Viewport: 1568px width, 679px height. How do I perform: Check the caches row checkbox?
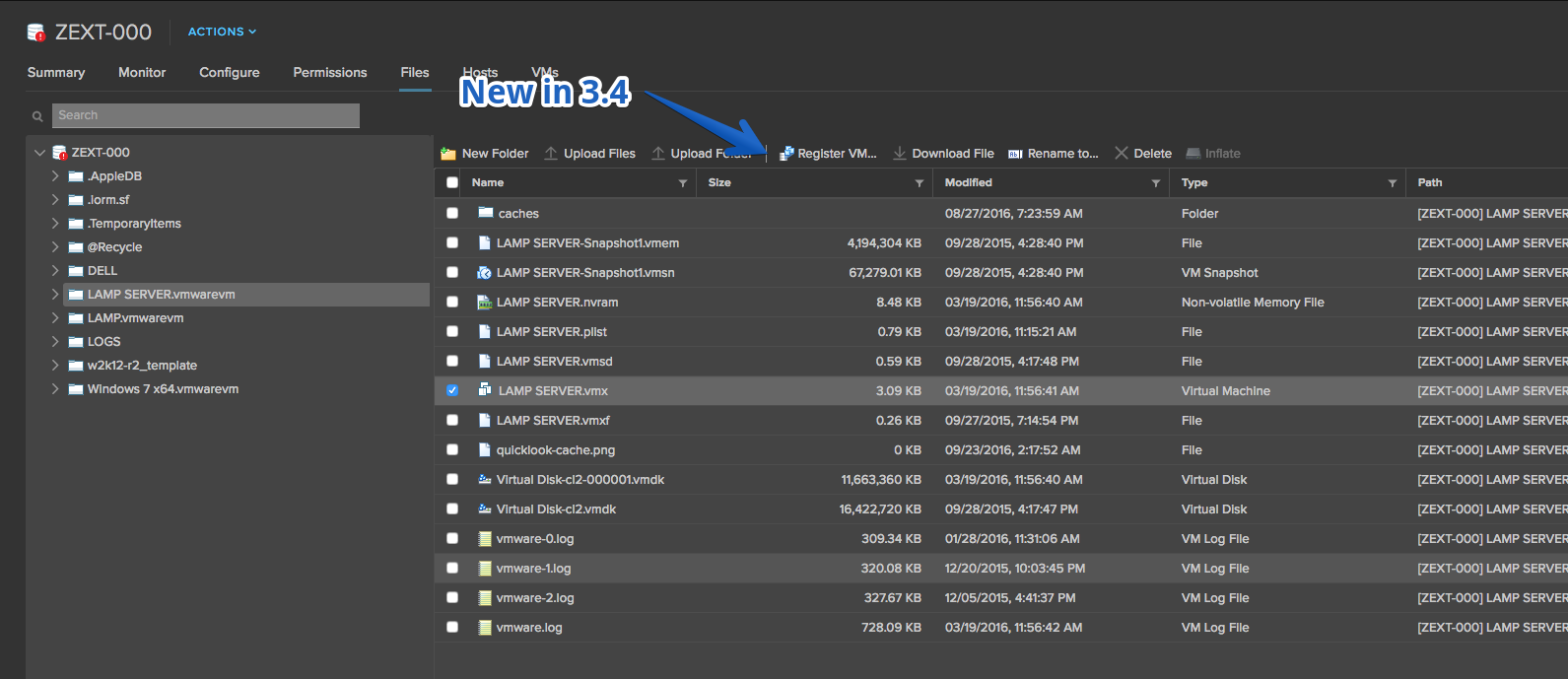(452, 213)
